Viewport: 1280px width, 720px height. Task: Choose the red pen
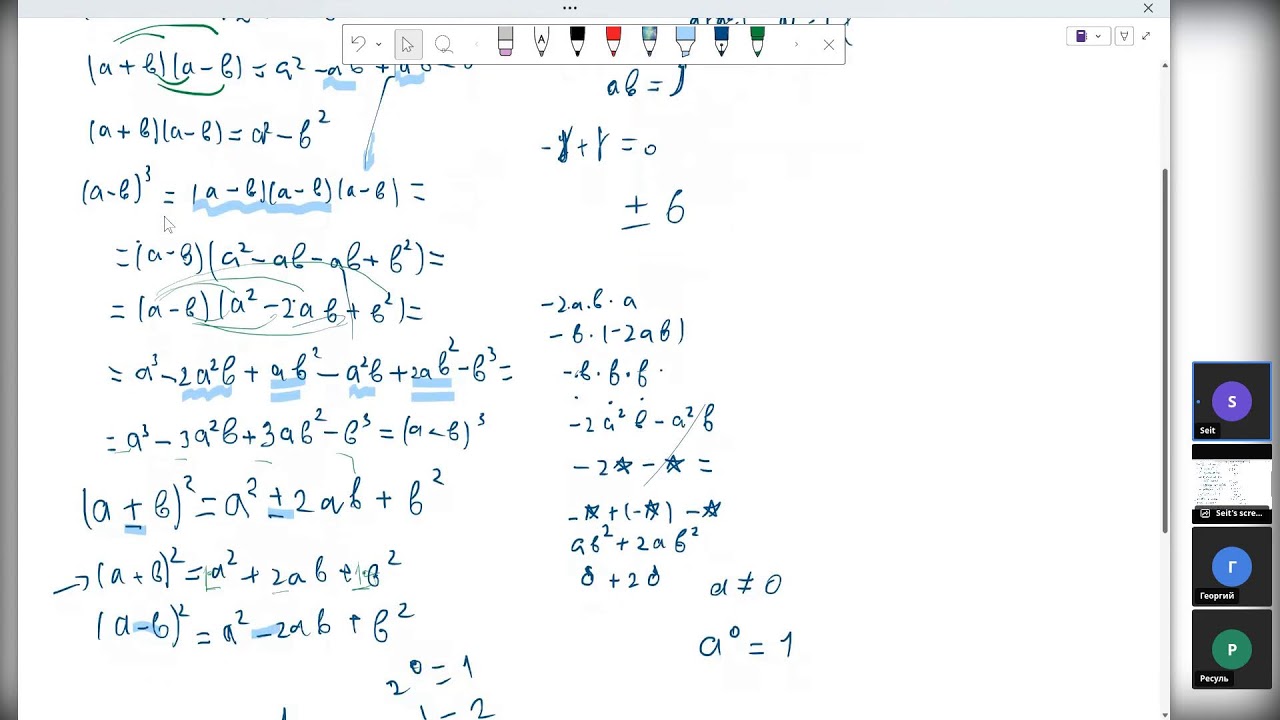pyautogui.click(x=613, y=42)
